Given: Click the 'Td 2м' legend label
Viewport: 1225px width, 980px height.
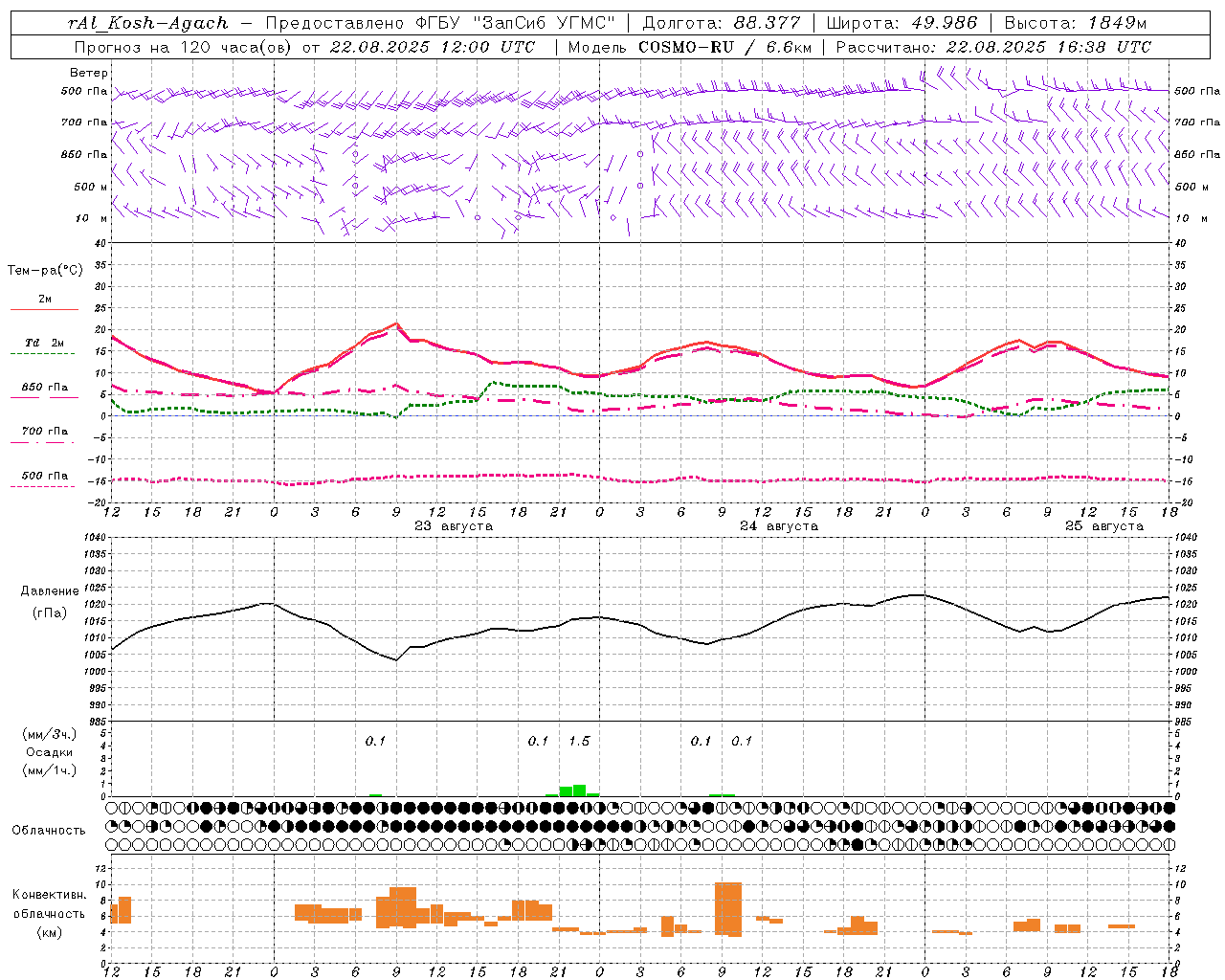Looking at the screenshot, I should click(x=45, y=343).
